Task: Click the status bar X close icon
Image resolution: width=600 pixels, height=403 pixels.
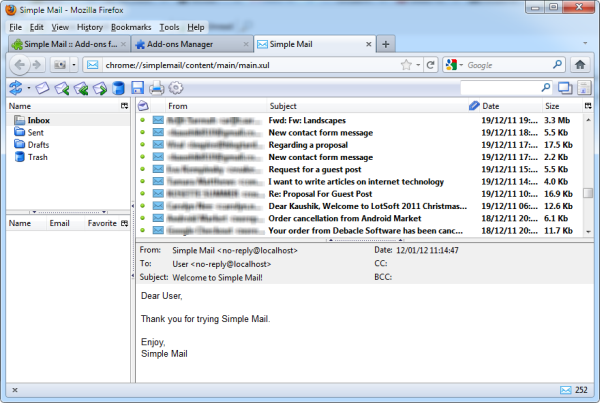Action: point(15,390)
